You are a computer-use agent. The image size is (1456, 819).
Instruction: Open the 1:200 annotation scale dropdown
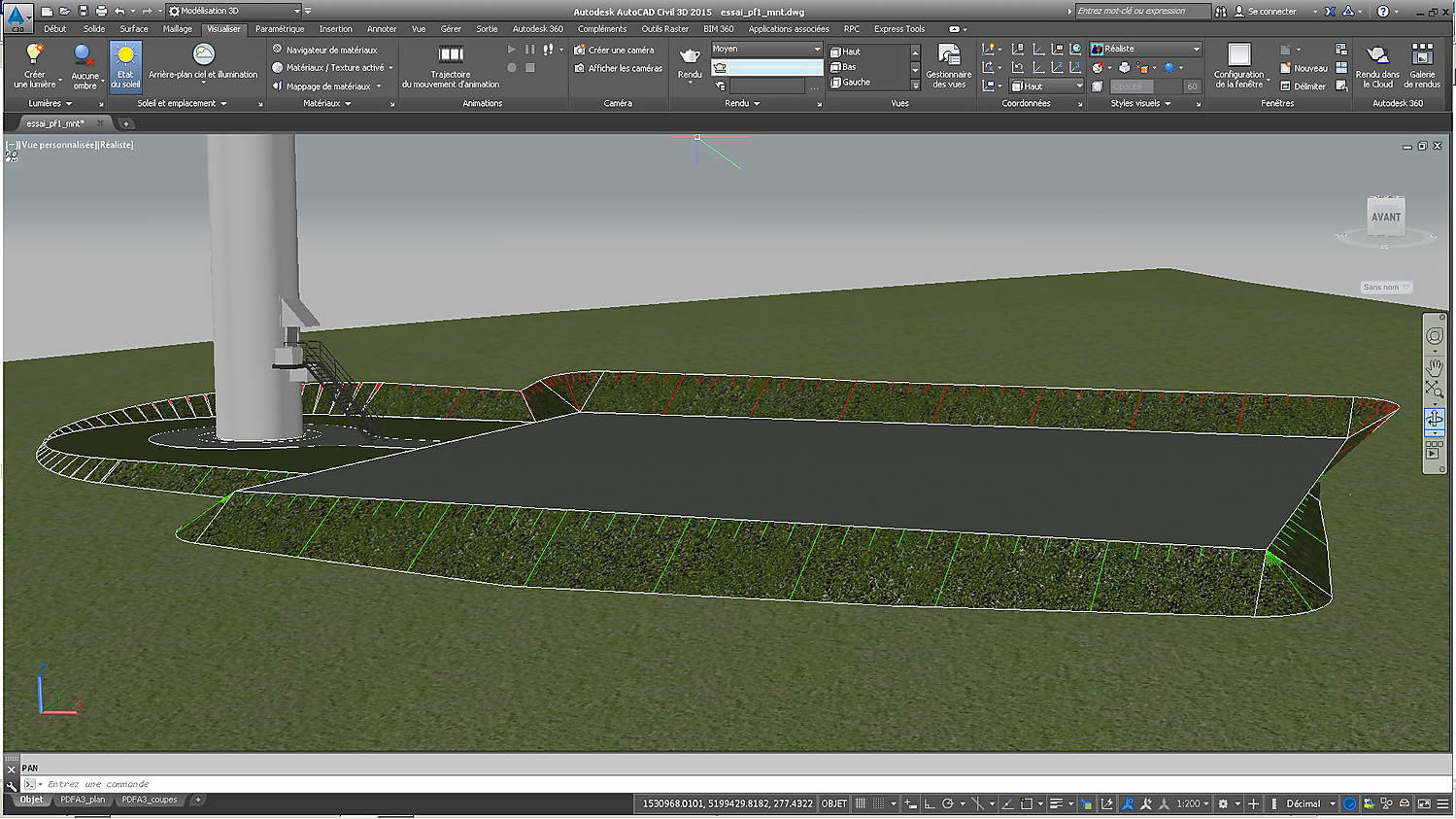click(1193, 803)
